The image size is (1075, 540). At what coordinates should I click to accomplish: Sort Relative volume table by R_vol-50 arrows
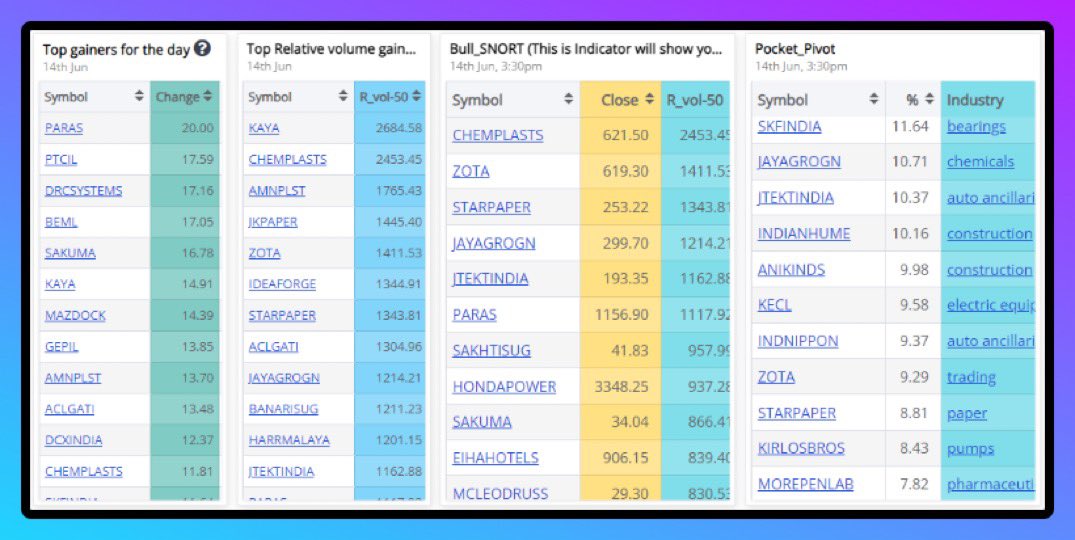(416, 97)
